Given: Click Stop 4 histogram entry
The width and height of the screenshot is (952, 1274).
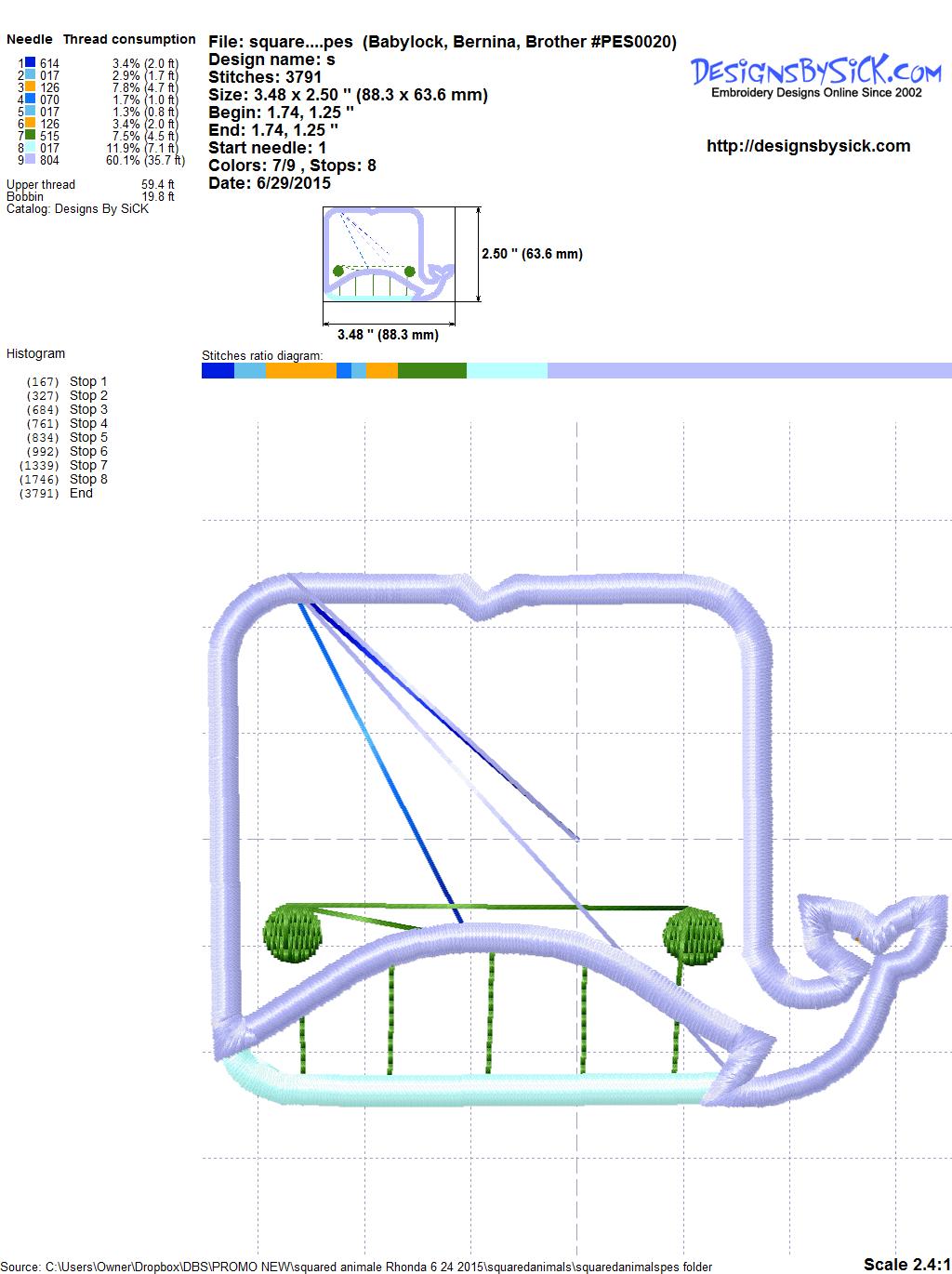Looking at the screenshot, I should tap(88, 423).
